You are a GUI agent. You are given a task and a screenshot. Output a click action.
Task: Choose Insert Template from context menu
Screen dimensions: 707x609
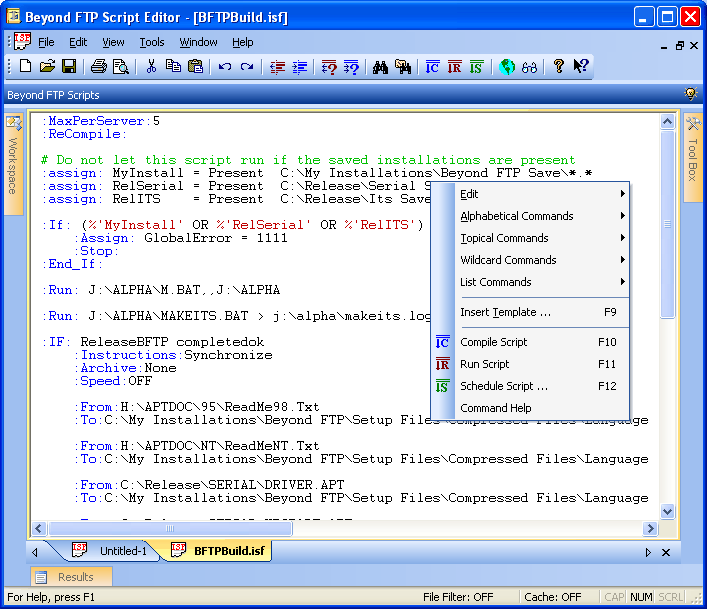coord(531,312)
